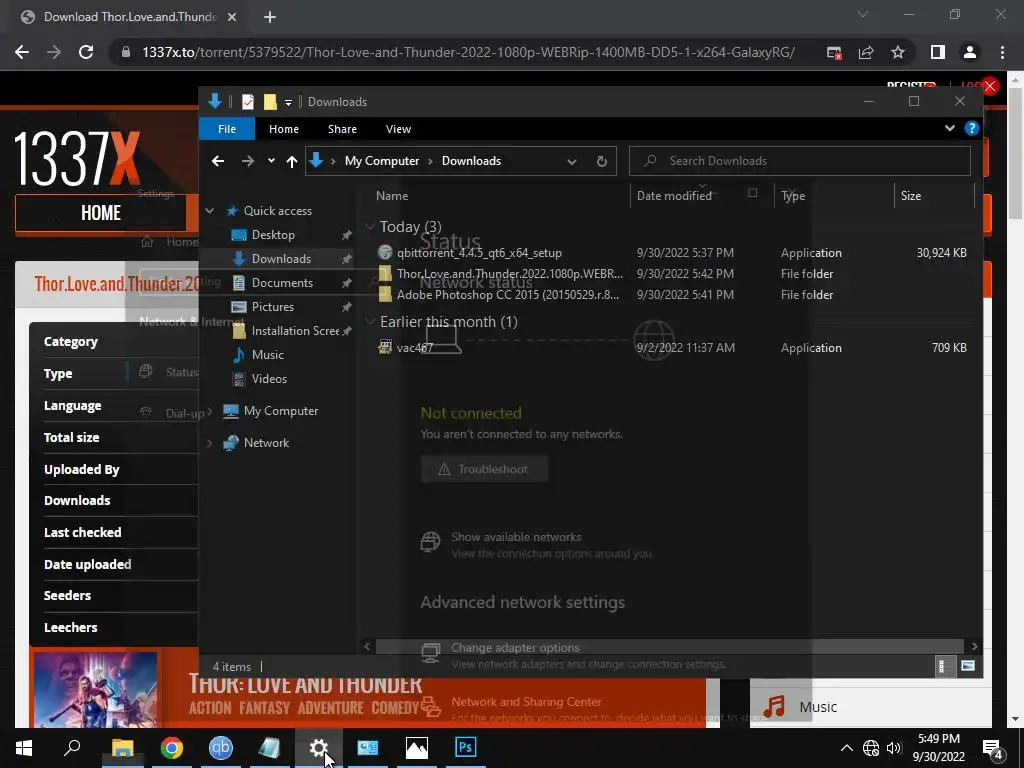Select Thor.Love.and.Thunder.2022.1080p folder
1024x768 pixels.
click(x=509, y=274)
